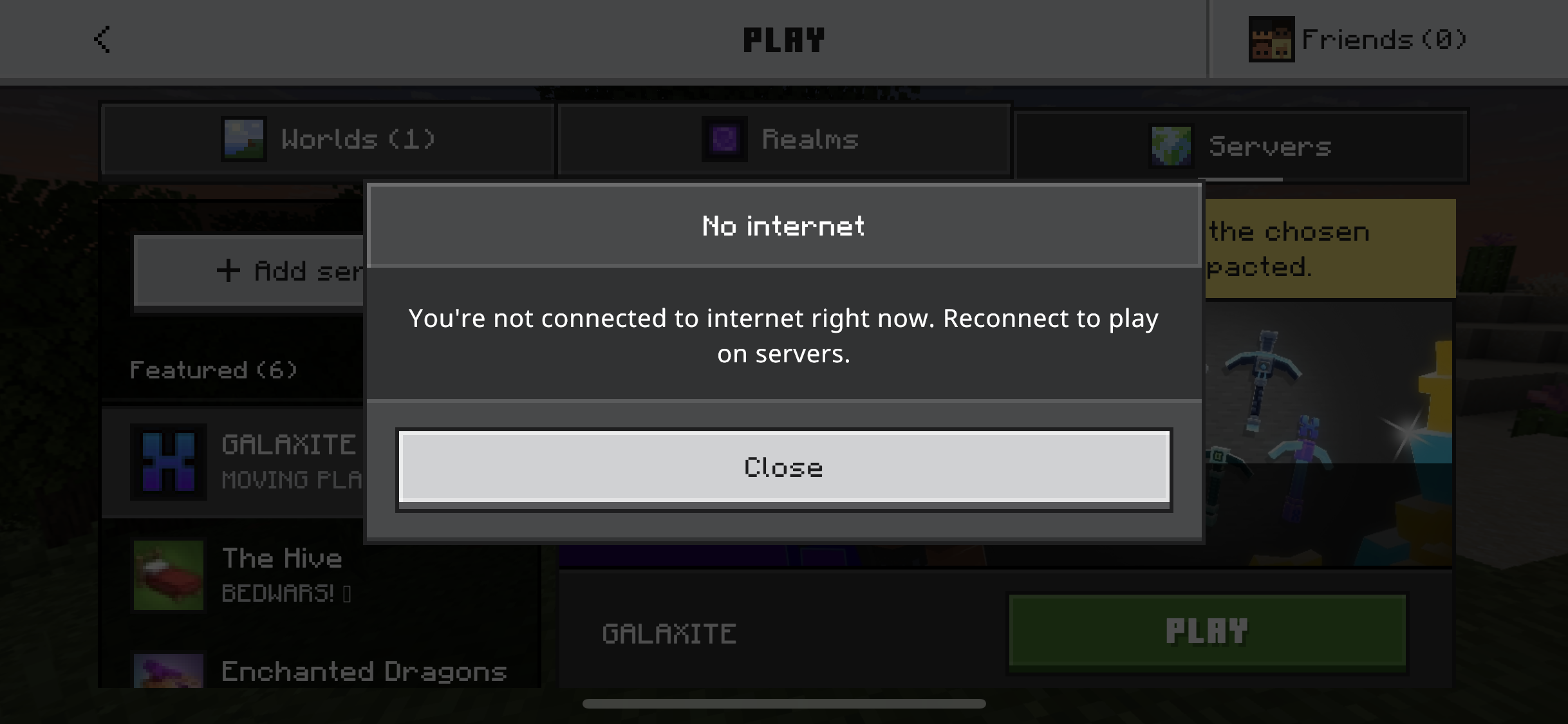
Task: Close the No internet dialog
Action: 784,467
